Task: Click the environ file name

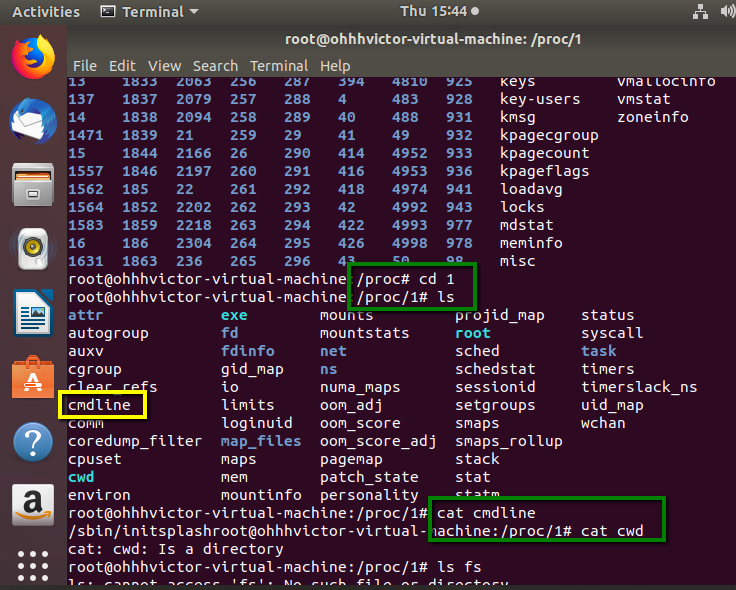Action: tap(100, 495)
